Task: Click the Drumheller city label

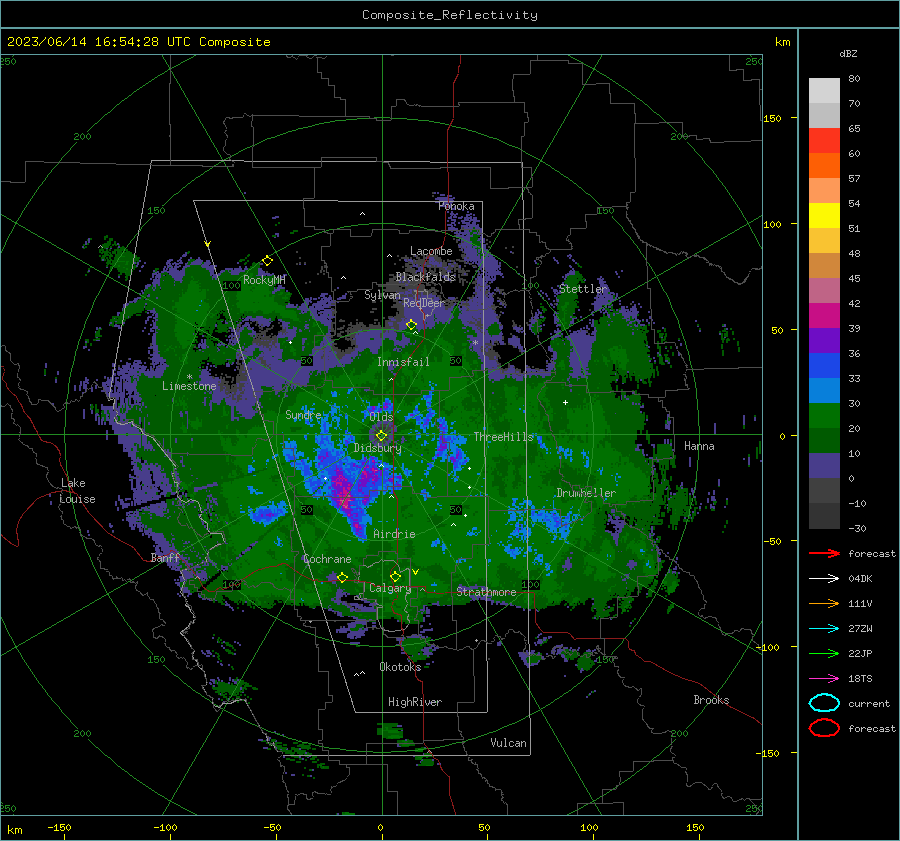Action: pos(586,493)
